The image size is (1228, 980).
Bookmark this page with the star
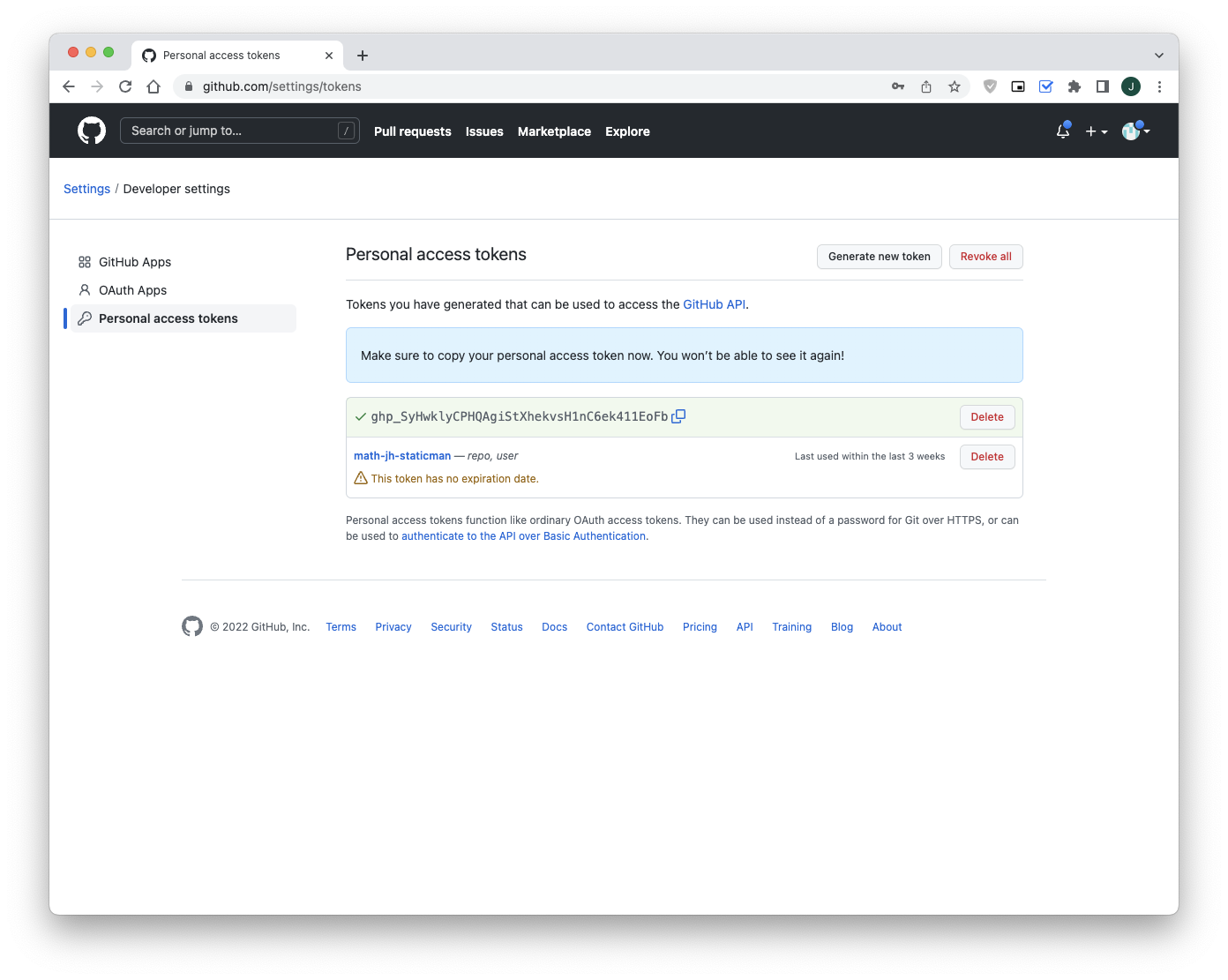pos(955,86)
